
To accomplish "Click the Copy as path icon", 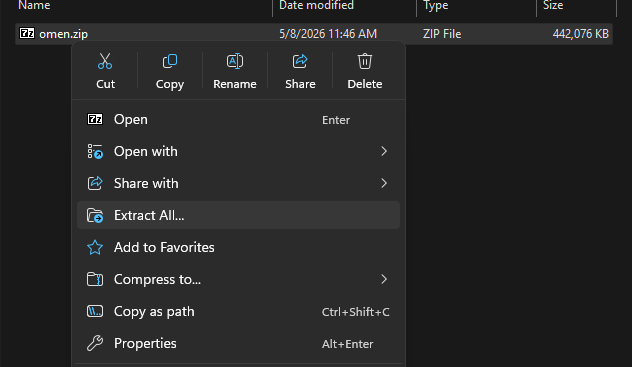I will pyautogui.click(x=95, y=311).
